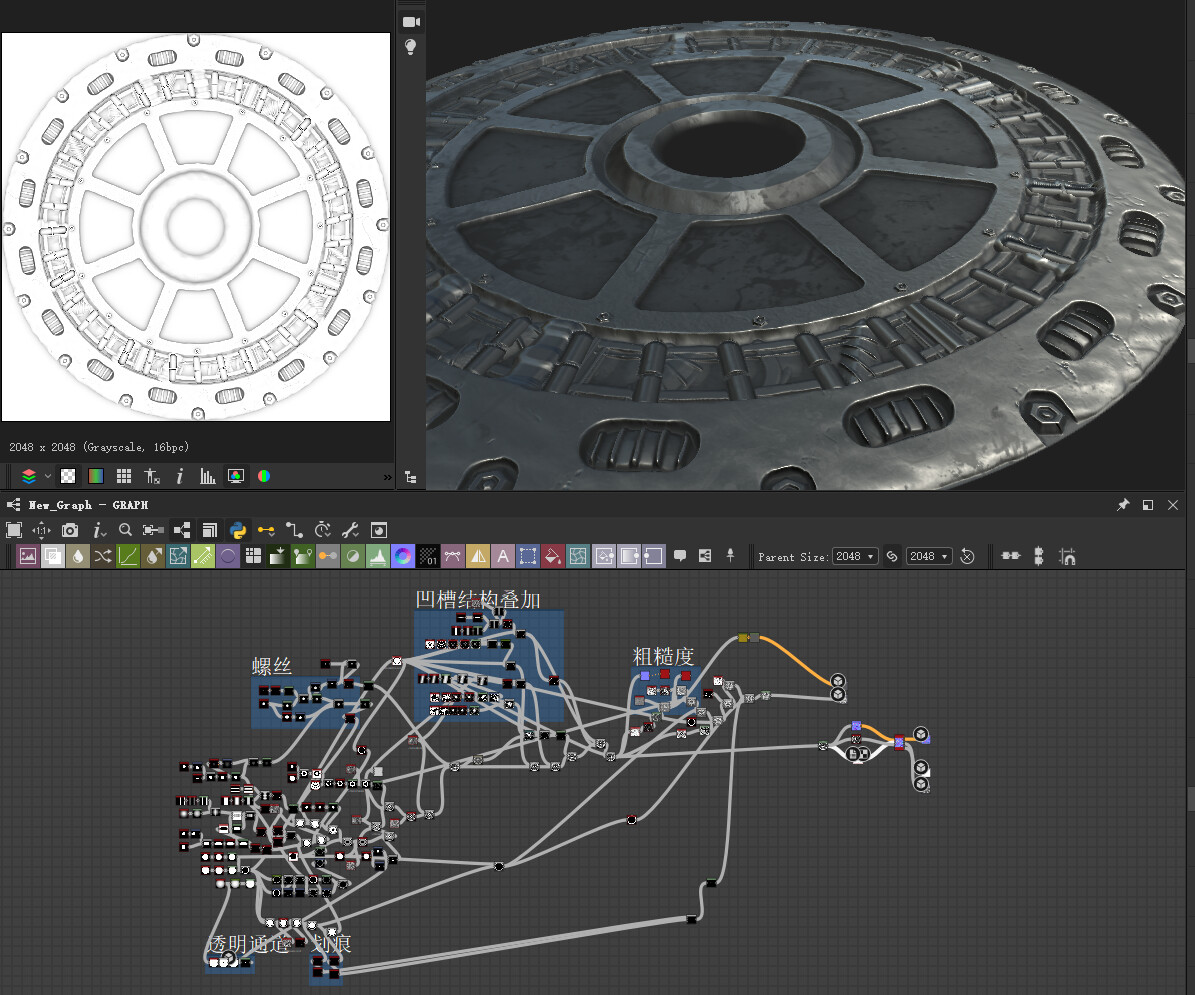The height and width of the screenshot is (995, 1195).
Task: Click the reset size button next to dropdowns
Action: coord(966,556)
